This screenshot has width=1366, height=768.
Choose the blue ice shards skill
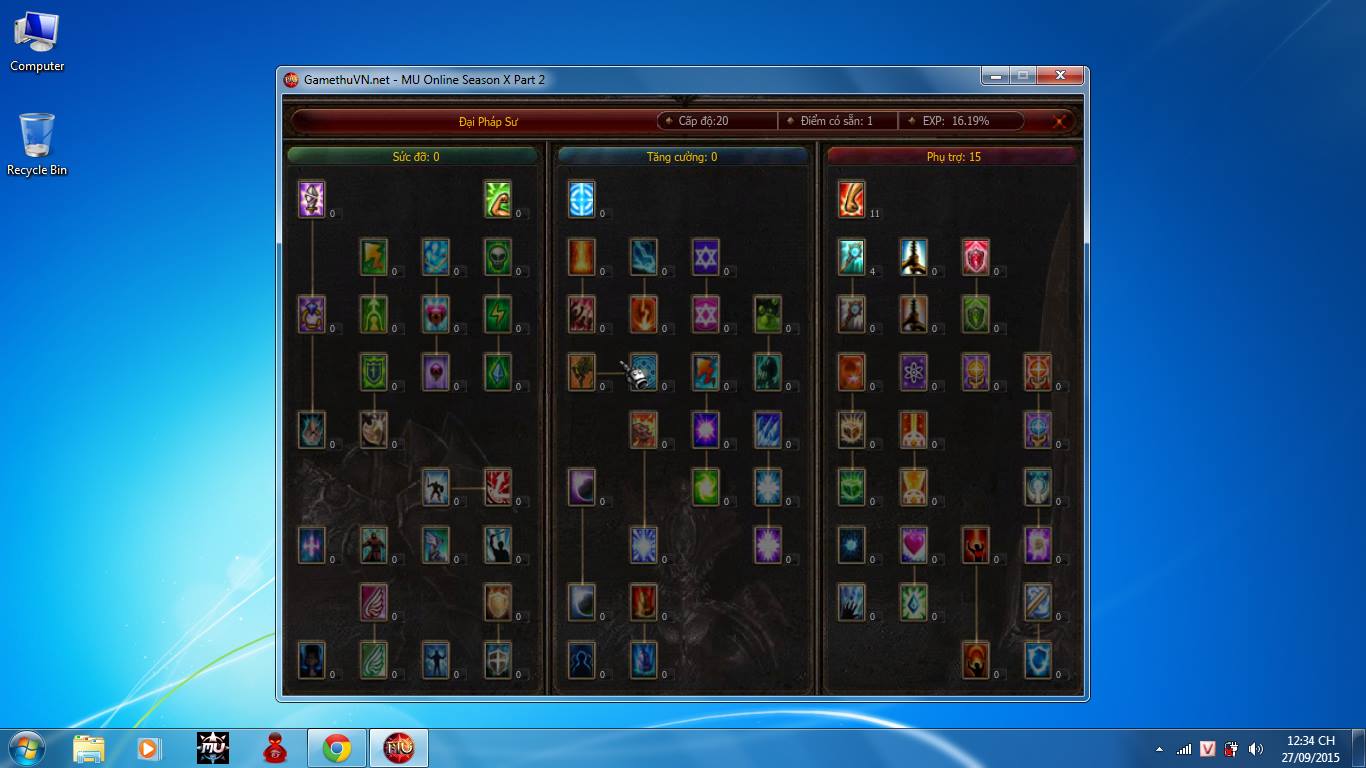(x=768, y=430)
